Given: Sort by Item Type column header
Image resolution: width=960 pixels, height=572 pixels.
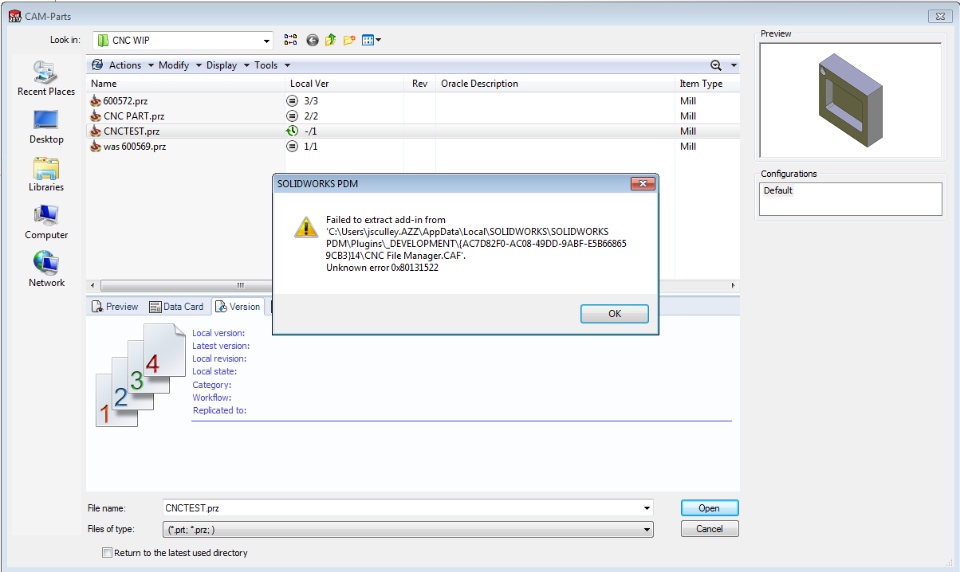Looking at the screenshot, I should coord(707,83).
